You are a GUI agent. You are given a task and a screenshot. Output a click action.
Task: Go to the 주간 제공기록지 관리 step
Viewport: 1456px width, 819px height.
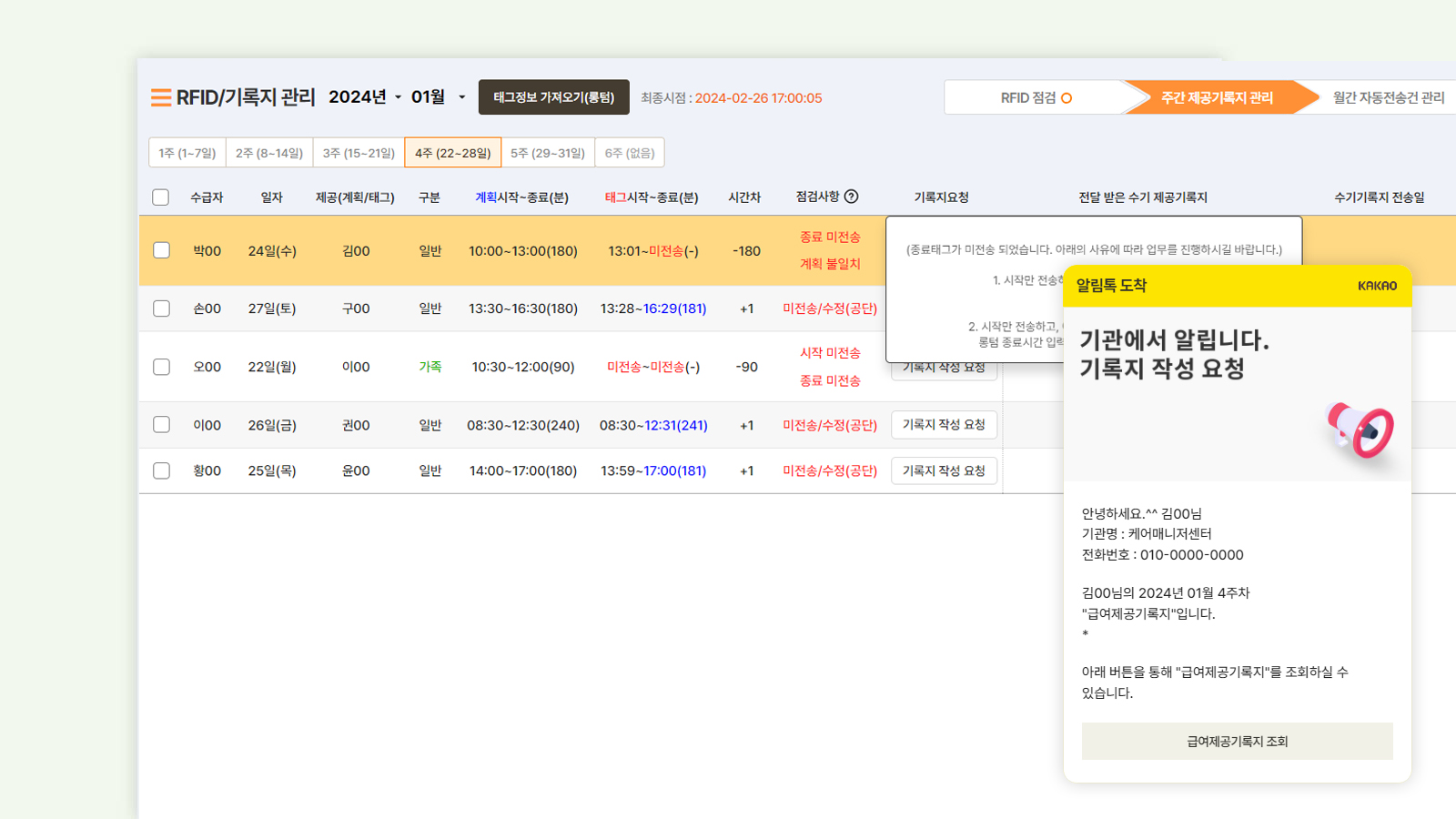click(1217, 97)
